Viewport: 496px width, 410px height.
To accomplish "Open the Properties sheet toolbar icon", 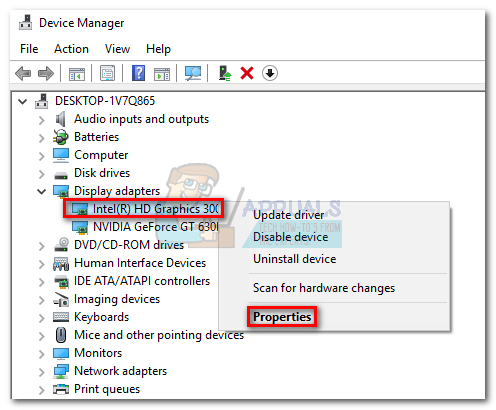I will (x=107, y=73).
